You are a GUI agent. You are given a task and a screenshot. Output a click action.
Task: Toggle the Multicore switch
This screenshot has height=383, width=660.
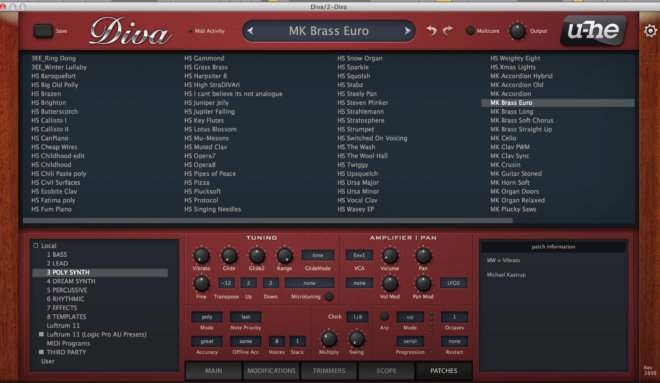point(470,31)
